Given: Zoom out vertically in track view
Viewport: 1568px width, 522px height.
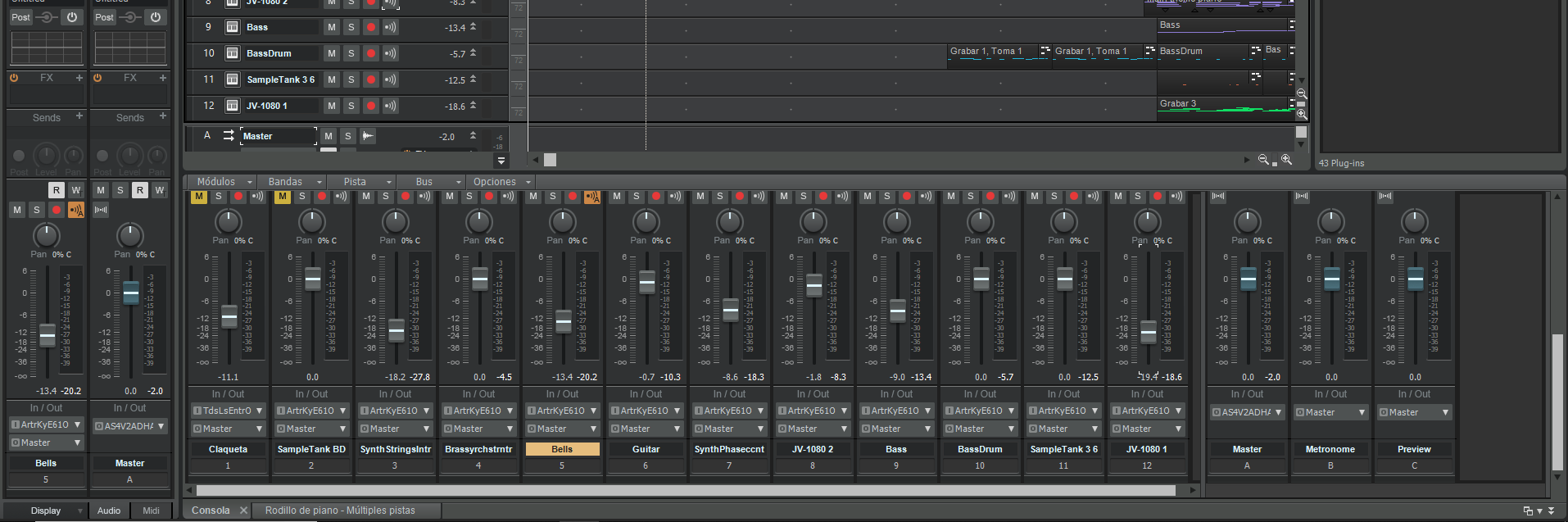Looking at the screenshot, I should tap(1301, 93).
